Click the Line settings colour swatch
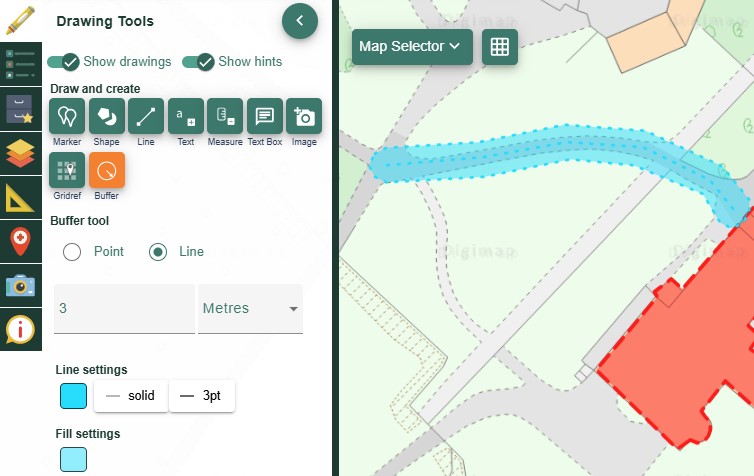The image size is (754, 476). pos(73,396)
